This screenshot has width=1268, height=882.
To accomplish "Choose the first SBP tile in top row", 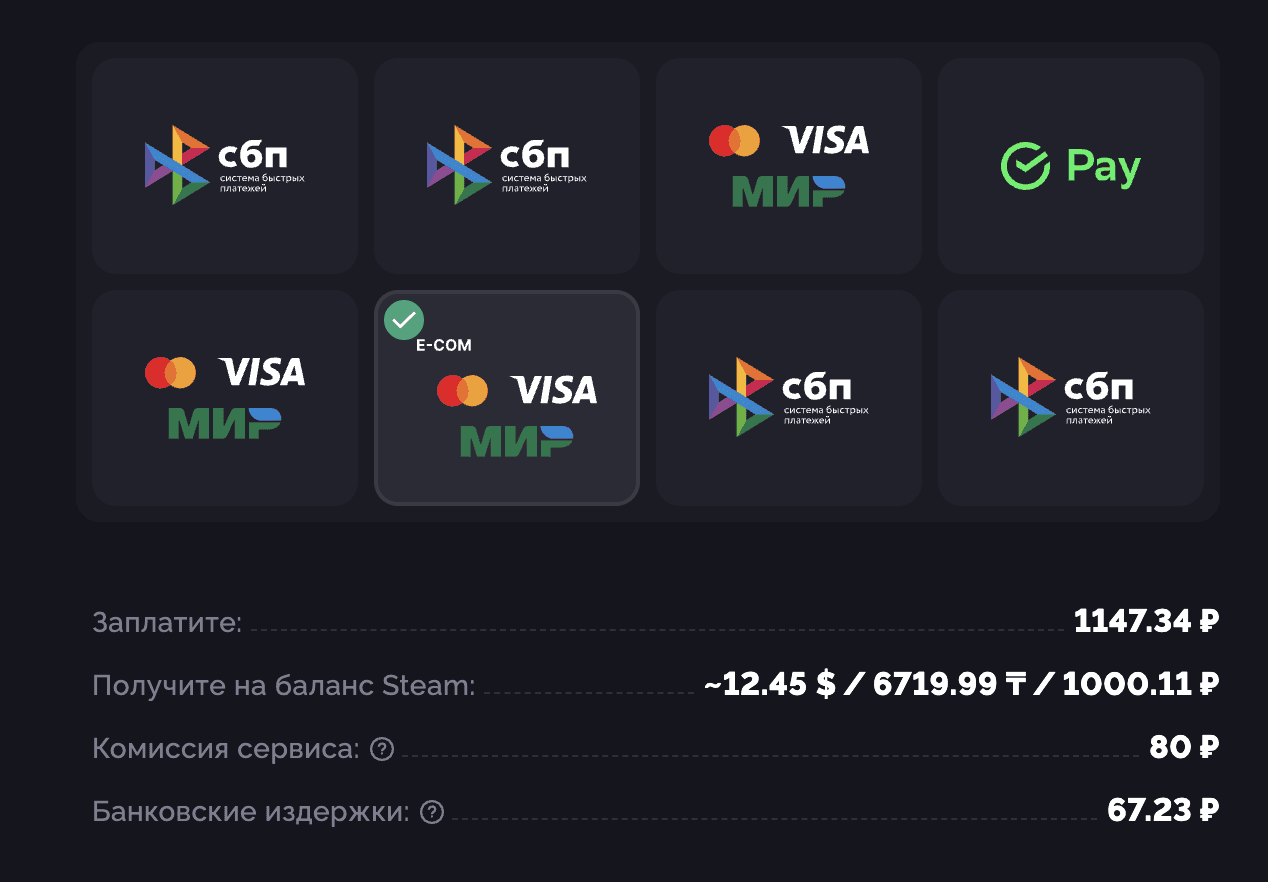I will pos(225,166).
